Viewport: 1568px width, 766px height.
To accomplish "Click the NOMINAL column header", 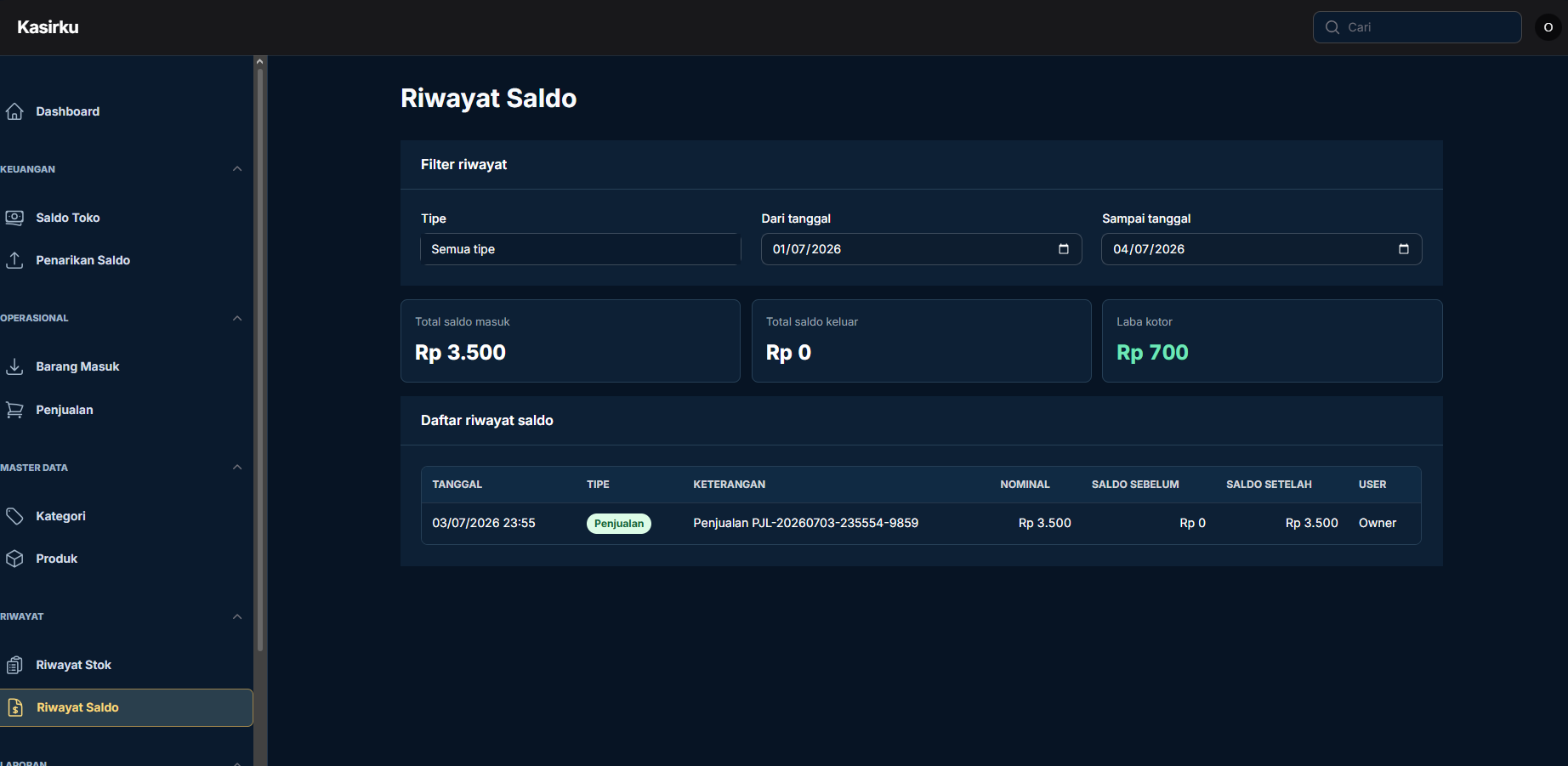I will pyautogui.click(x=1025, y=485).
